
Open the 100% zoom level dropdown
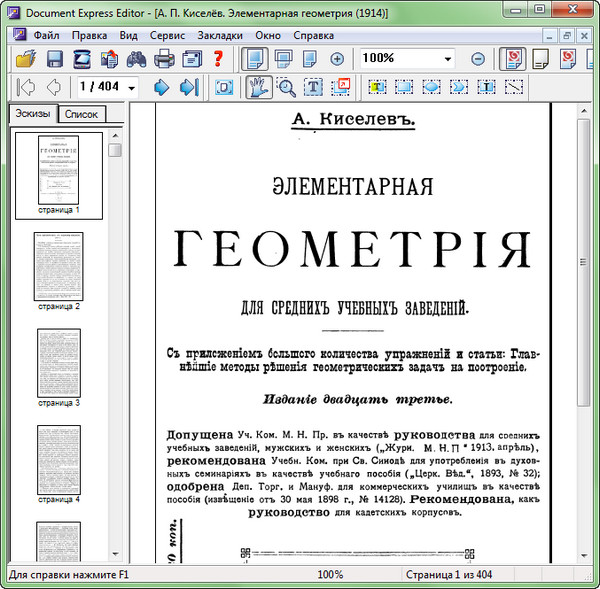(446, 59)
